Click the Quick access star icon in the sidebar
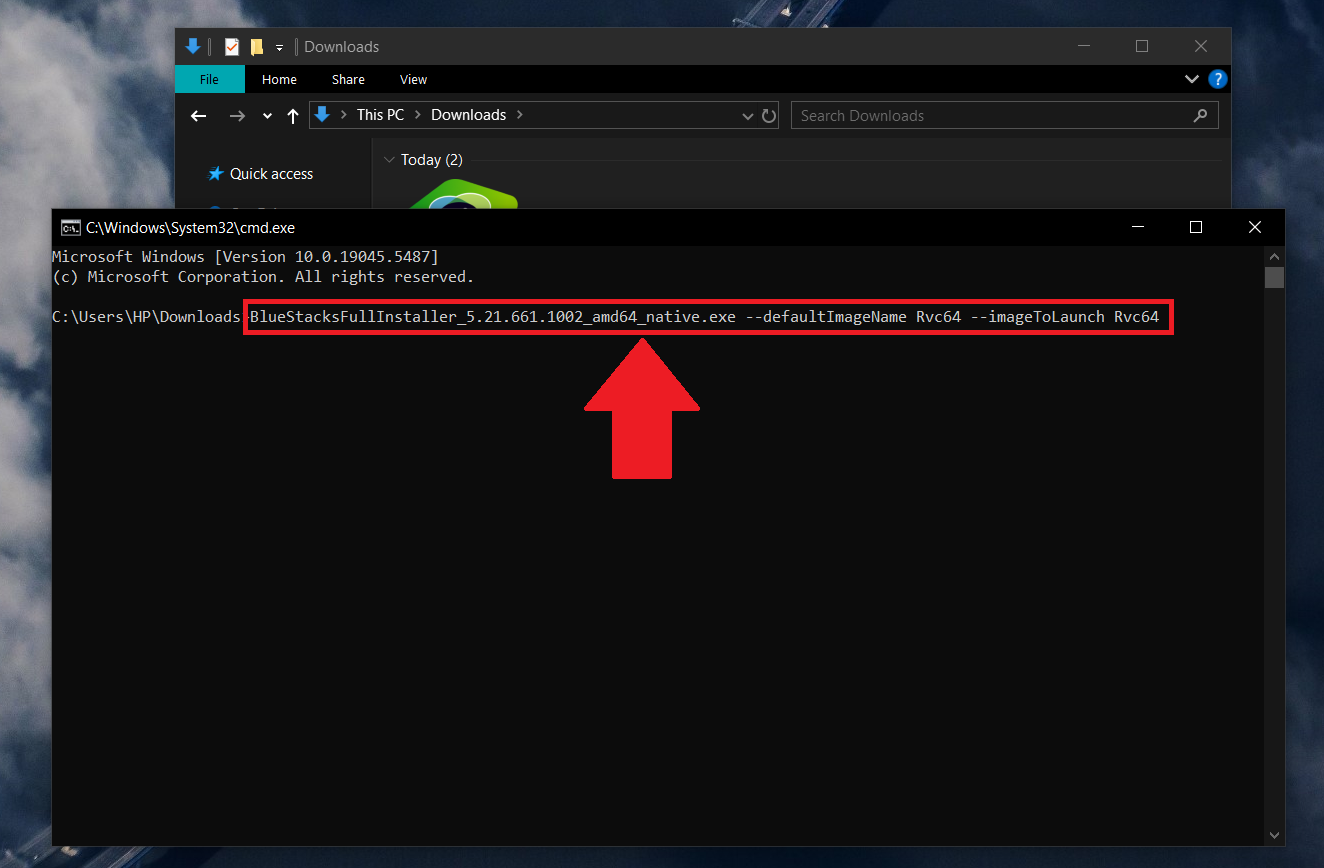The height and width of the screenshot is (868, 1324). tap(216, 173)
